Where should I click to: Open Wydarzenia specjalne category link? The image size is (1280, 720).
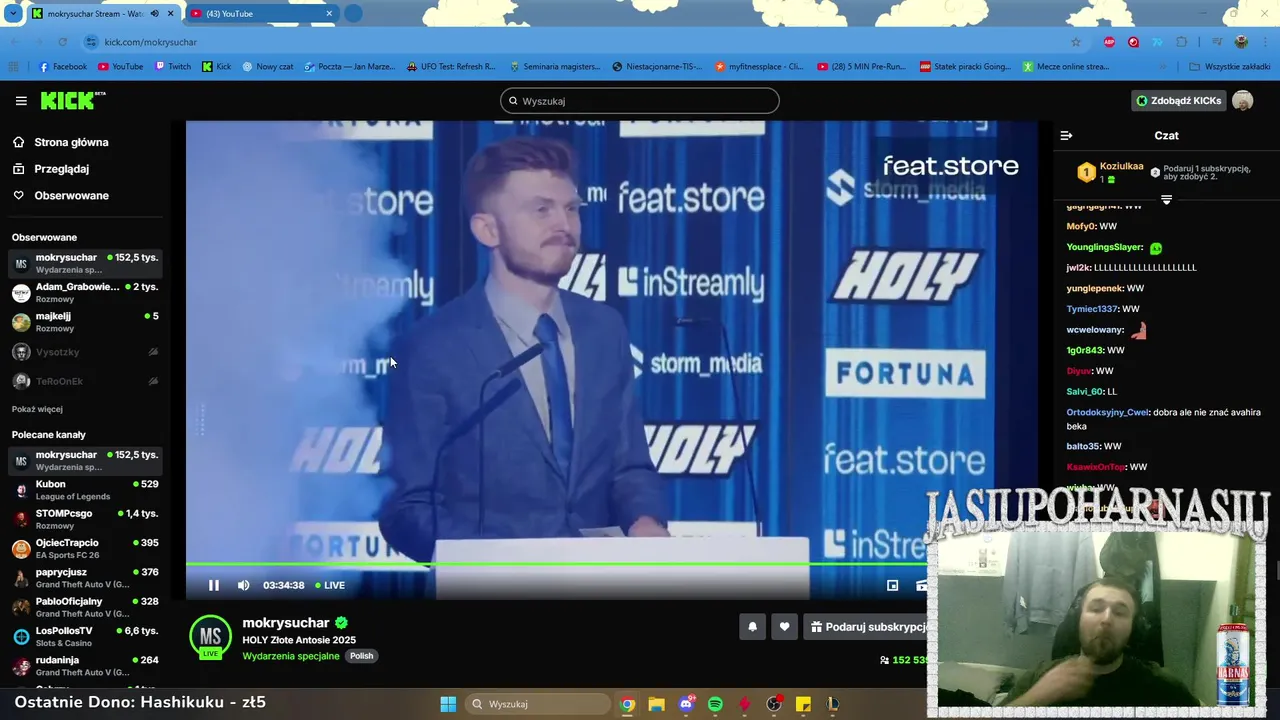(291, 656)
